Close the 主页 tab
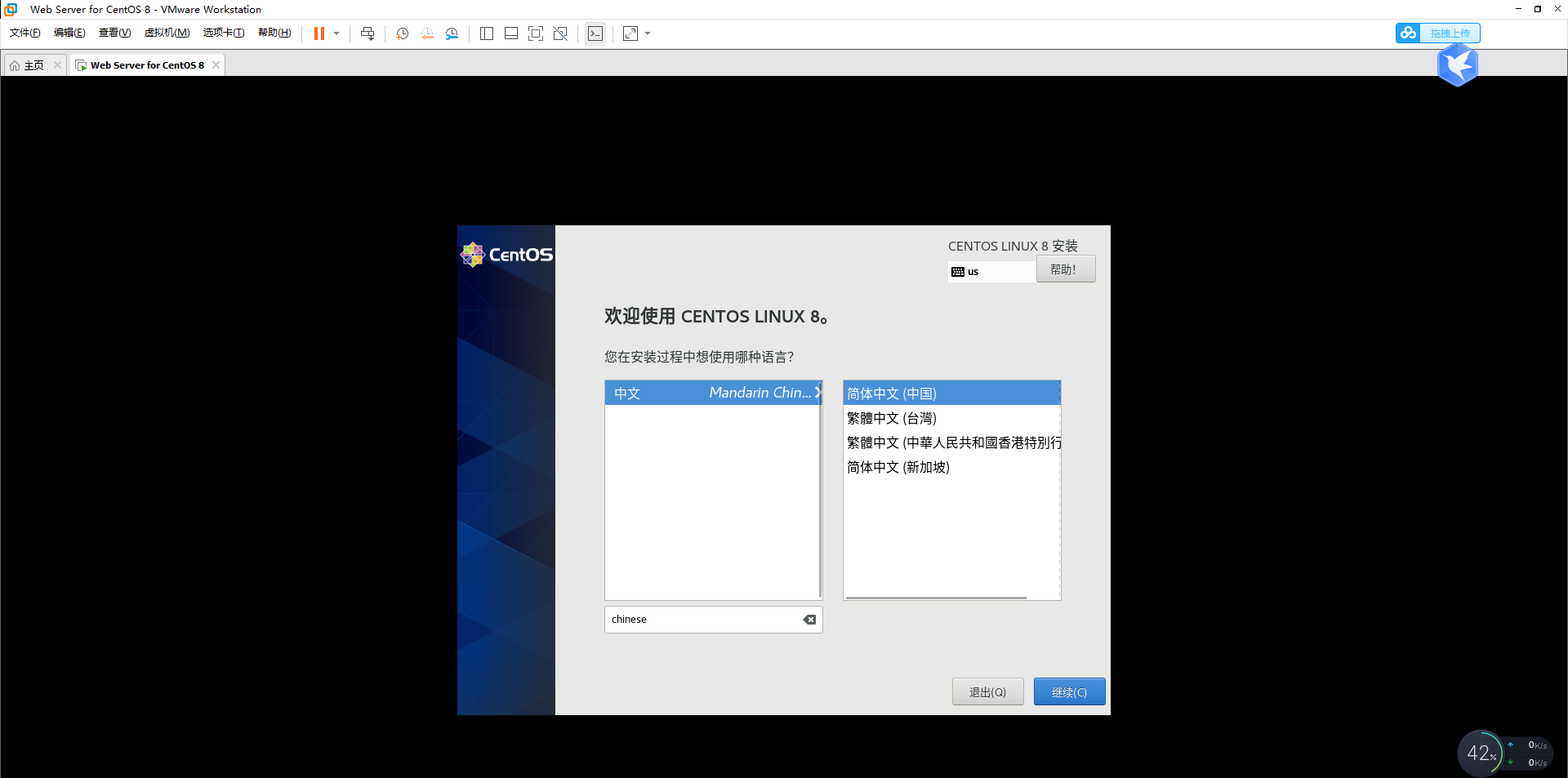 pos(57,65)
